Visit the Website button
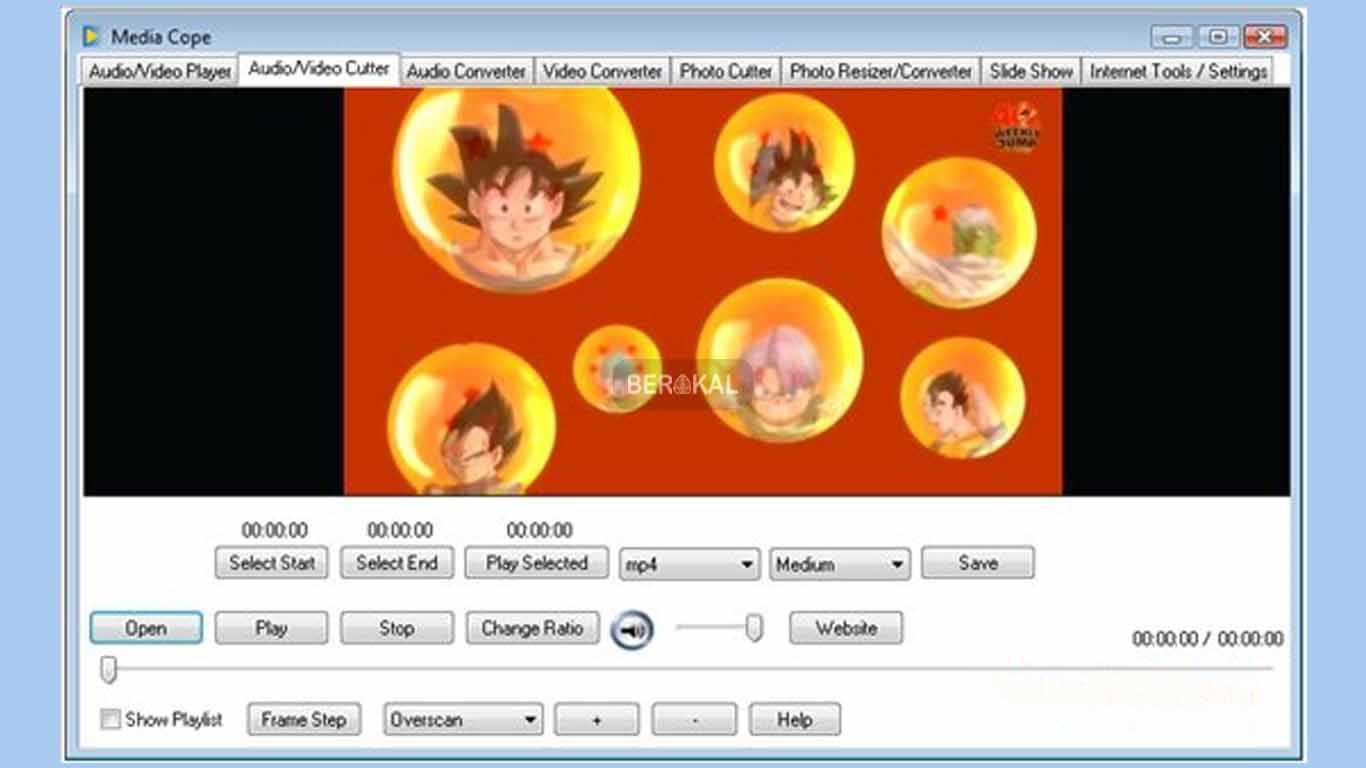The height and width of the screenshot is (768, 1366). click(846, 629)
